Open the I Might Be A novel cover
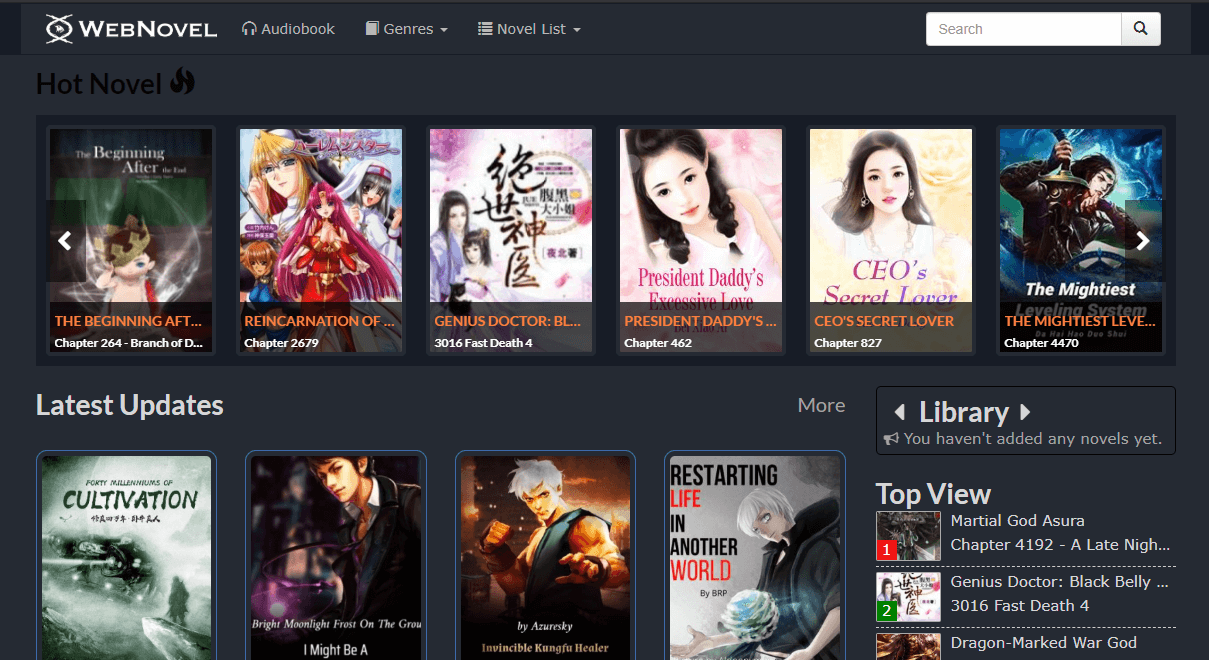This screenshot has height=660, width=1209. pyautogui.click(x=336, y=557)
